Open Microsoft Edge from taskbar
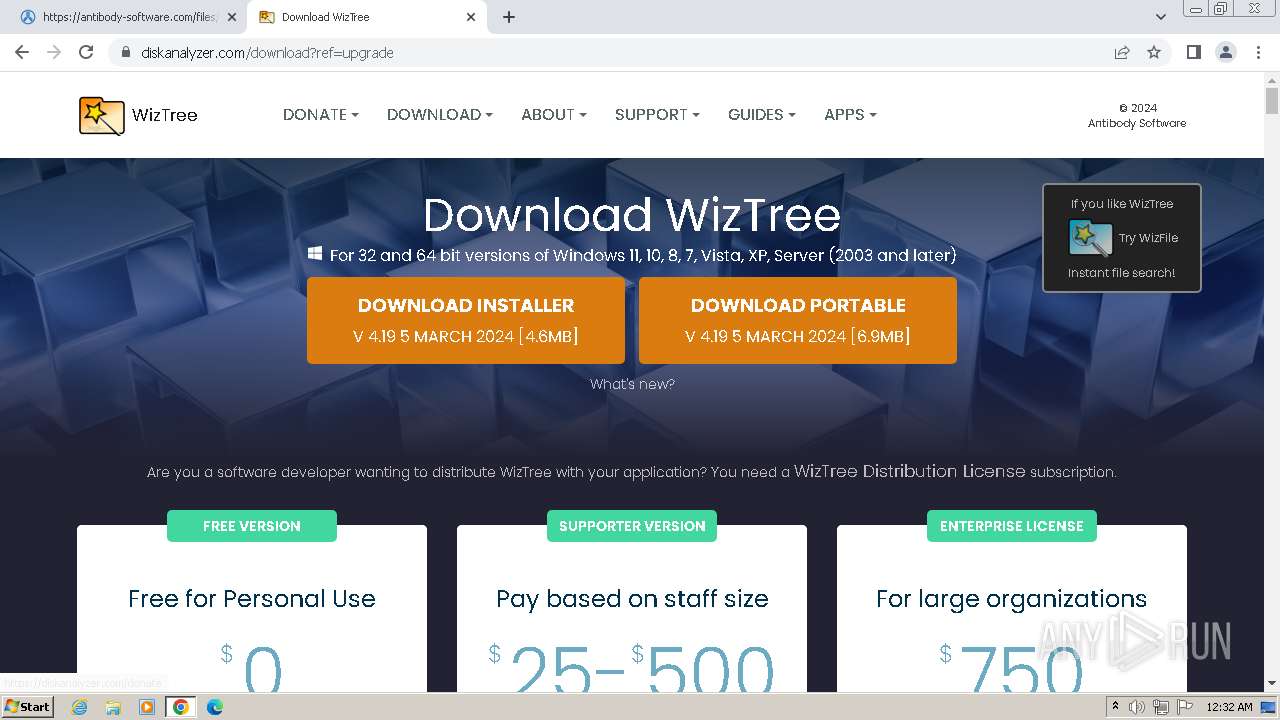 (x=215, y=707)
